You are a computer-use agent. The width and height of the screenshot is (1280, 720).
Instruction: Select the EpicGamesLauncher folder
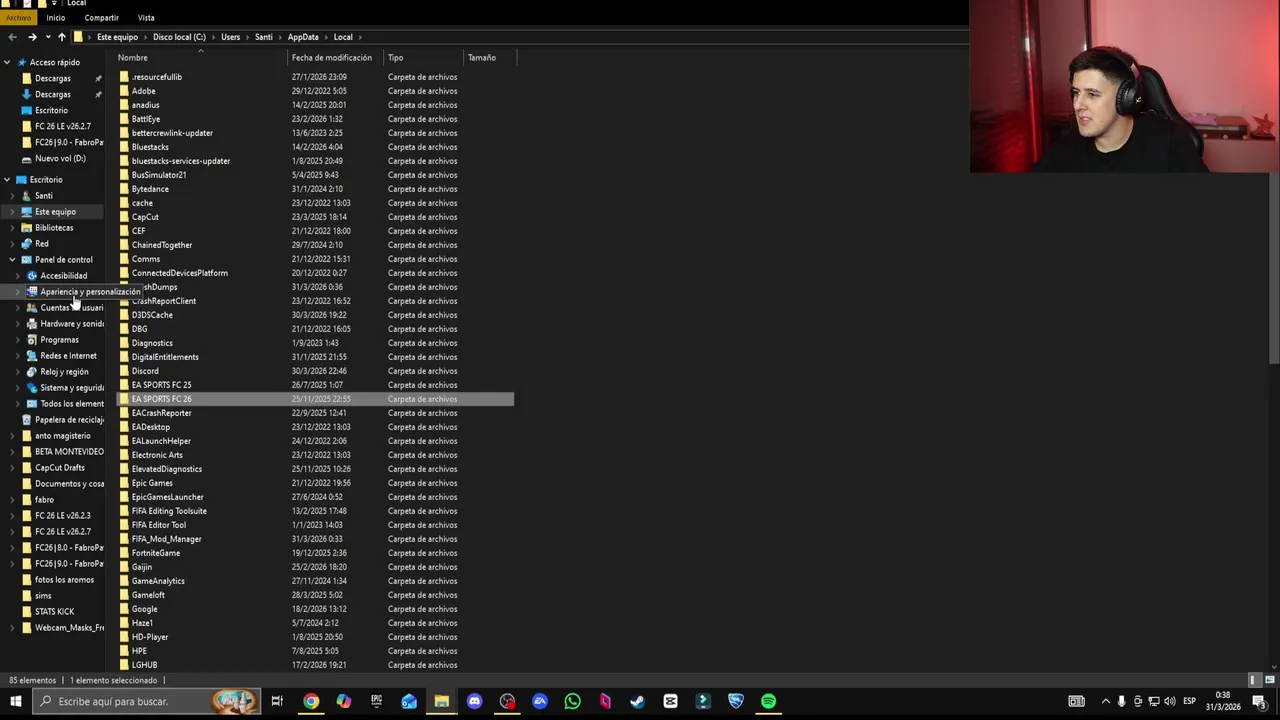315,497
